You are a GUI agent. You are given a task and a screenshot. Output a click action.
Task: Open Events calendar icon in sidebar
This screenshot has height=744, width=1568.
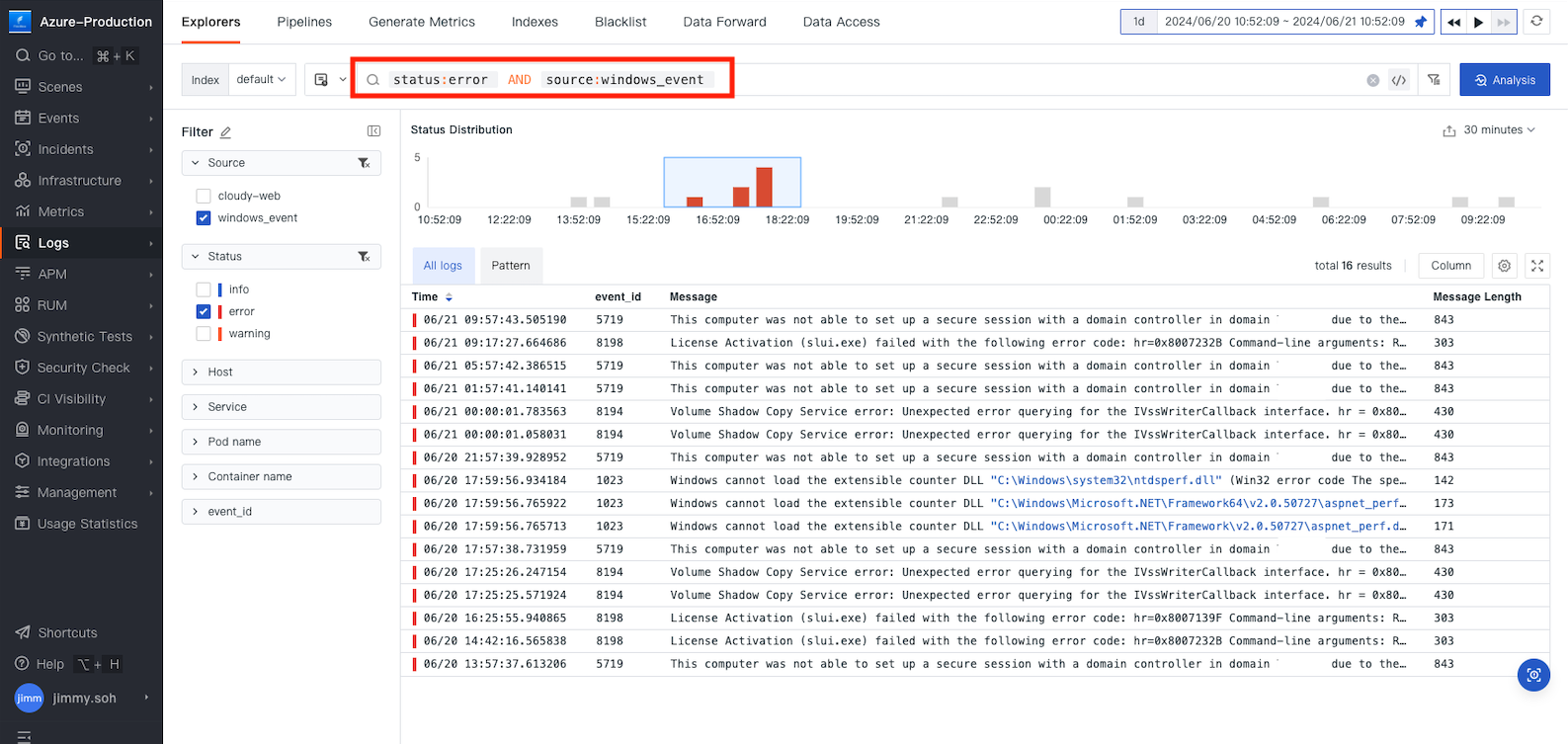click(x=22, y=118)
